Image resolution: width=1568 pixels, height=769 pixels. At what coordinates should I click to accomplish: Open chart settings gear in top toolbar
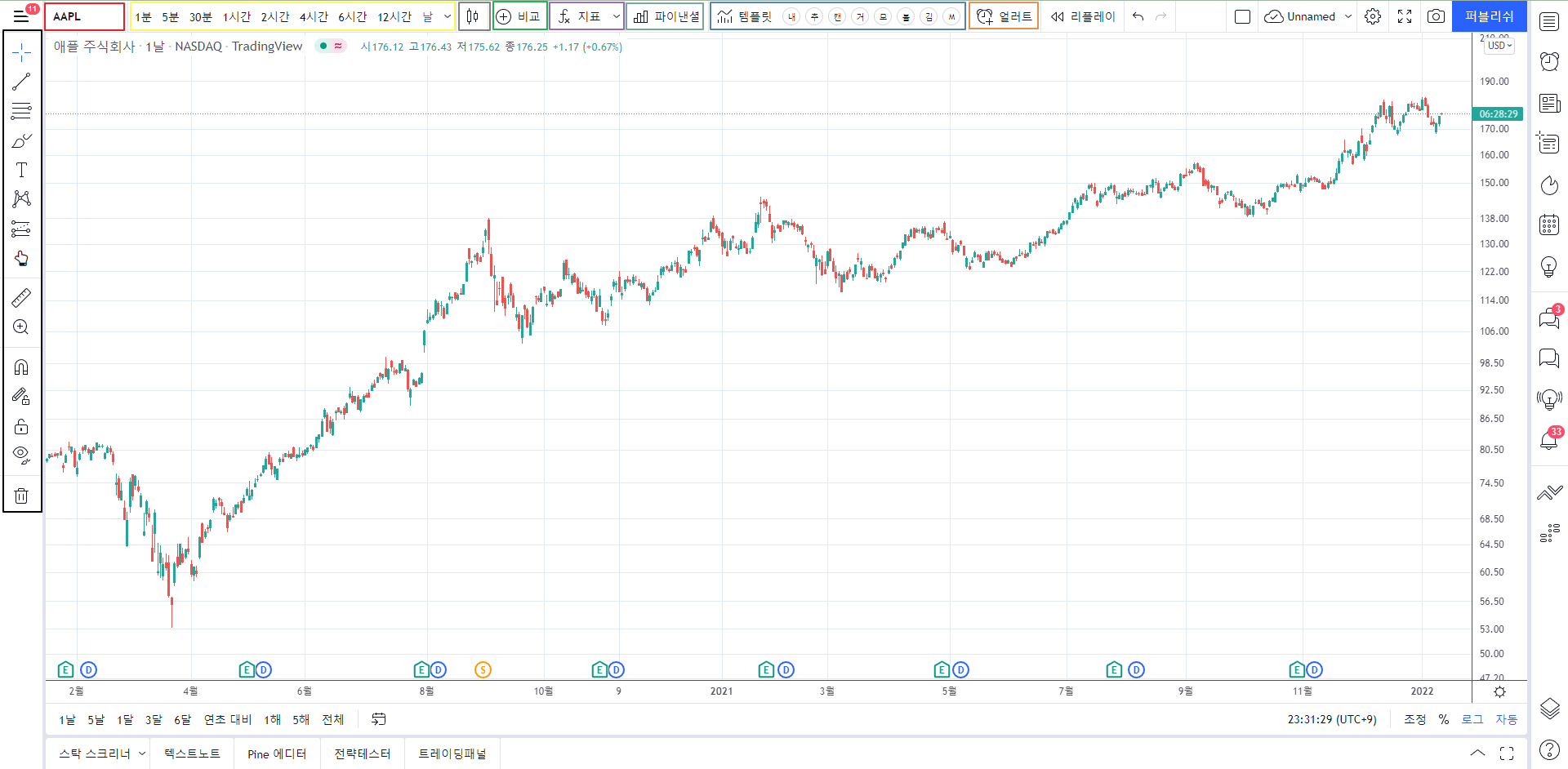(x=1373, y=16)
